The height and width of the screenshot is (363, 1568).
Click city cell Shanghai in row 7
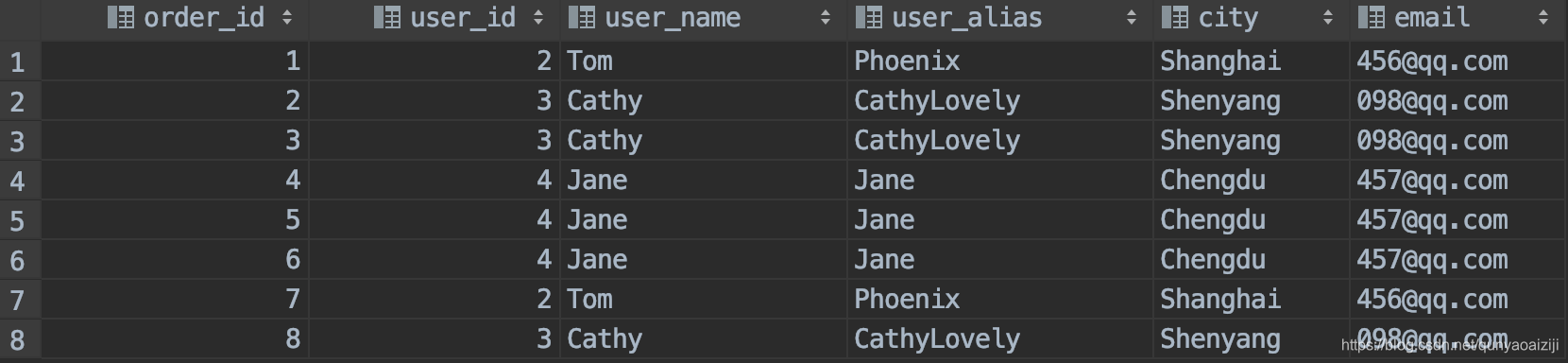click(1252, 300)
